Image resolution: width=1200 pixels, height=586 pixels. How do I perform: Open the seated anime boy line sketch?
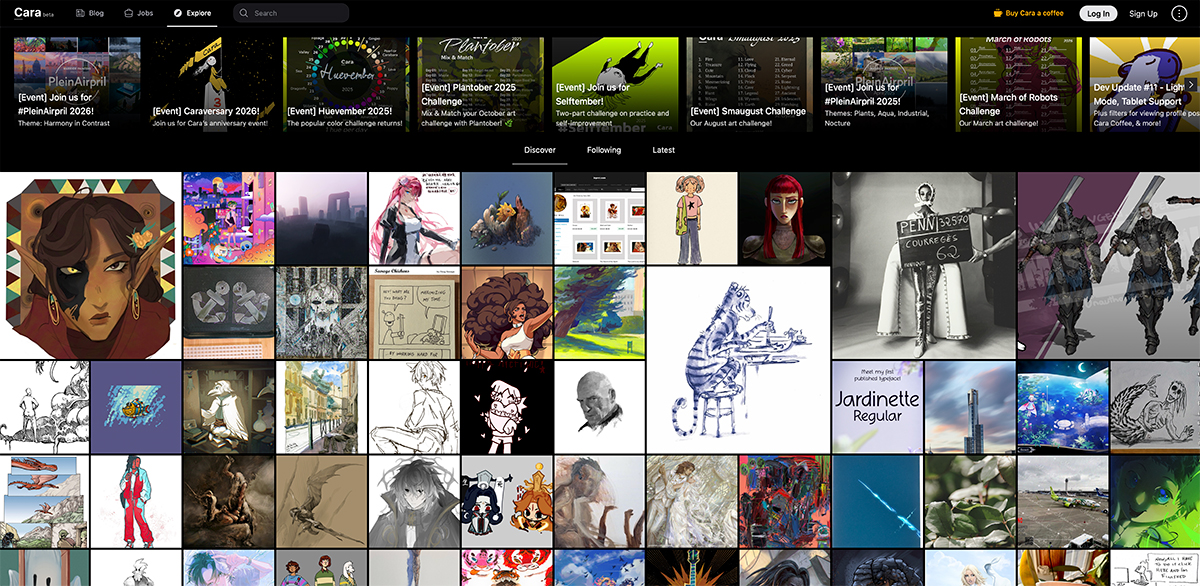point(414,407)
